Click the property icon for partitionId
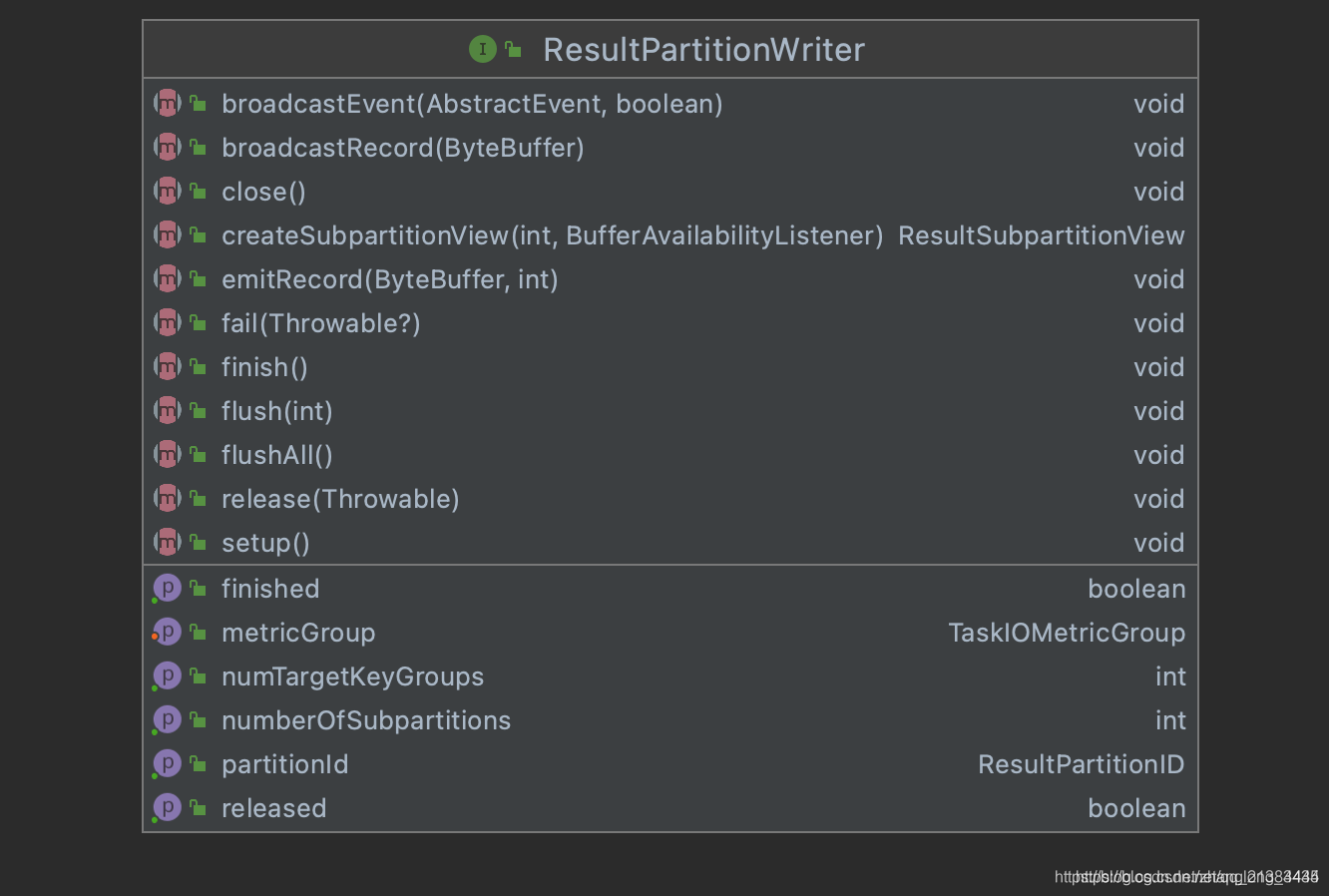This screenshot has width=1329, height=896. 168,763
